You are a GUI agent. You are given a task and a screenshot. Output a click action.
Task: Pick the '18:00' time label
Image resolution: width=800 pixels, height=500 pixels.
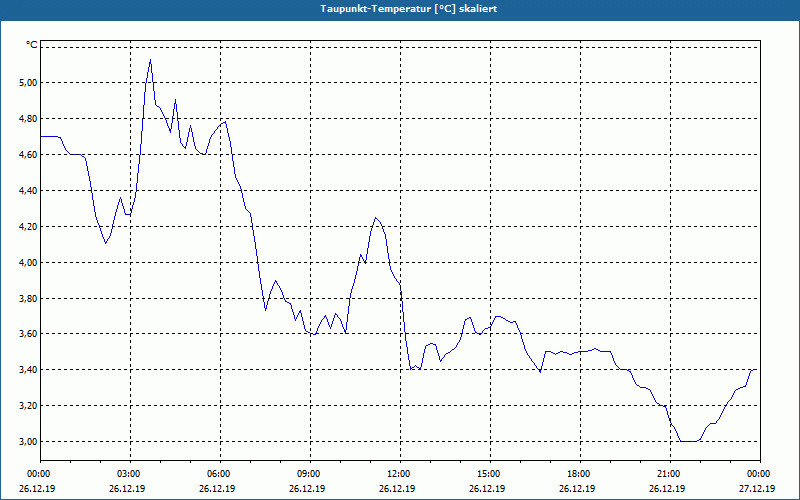tap(578, 474)
